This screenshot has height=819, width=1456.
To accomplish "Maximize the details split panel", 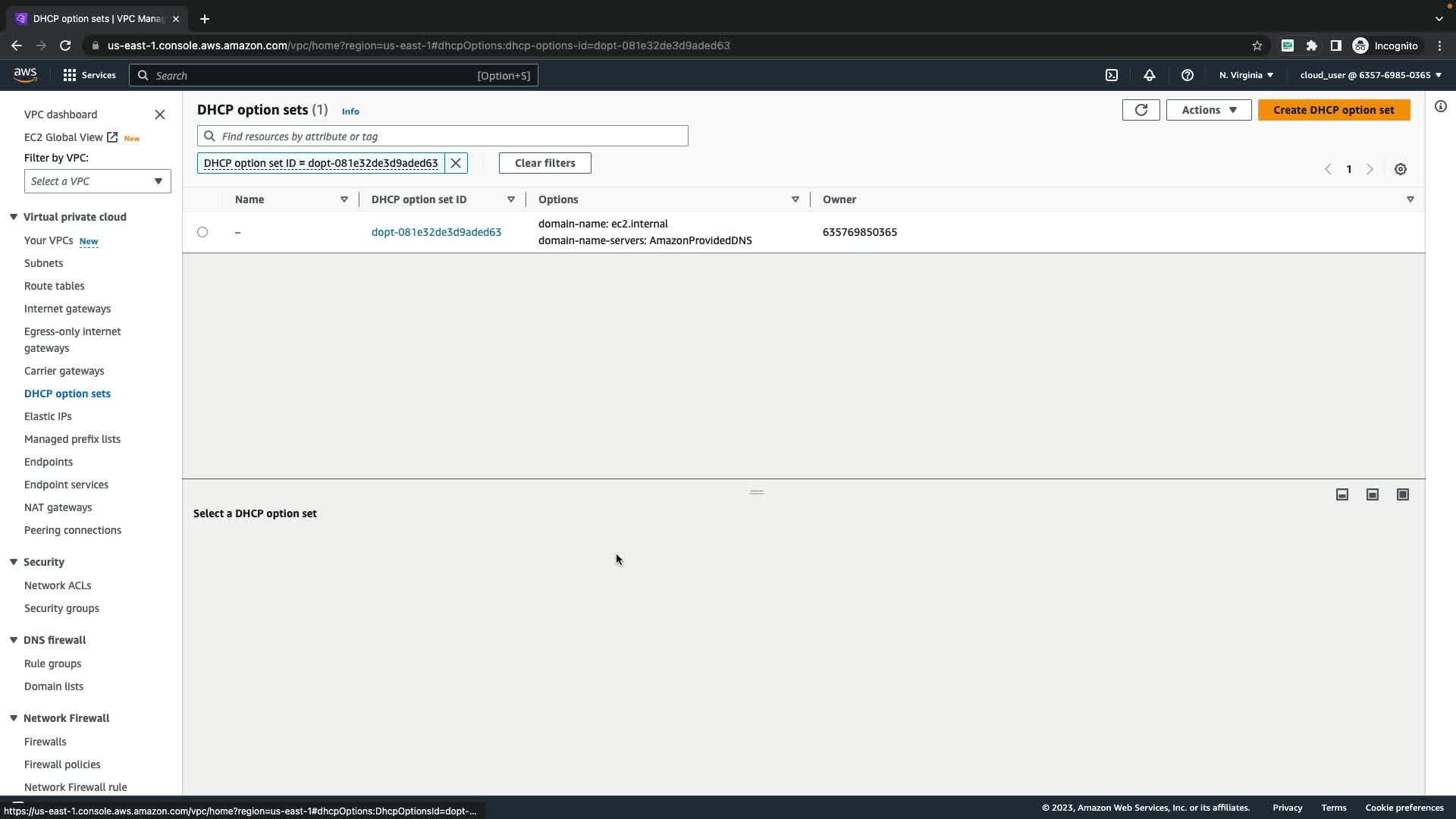I will pos(1403,494).
